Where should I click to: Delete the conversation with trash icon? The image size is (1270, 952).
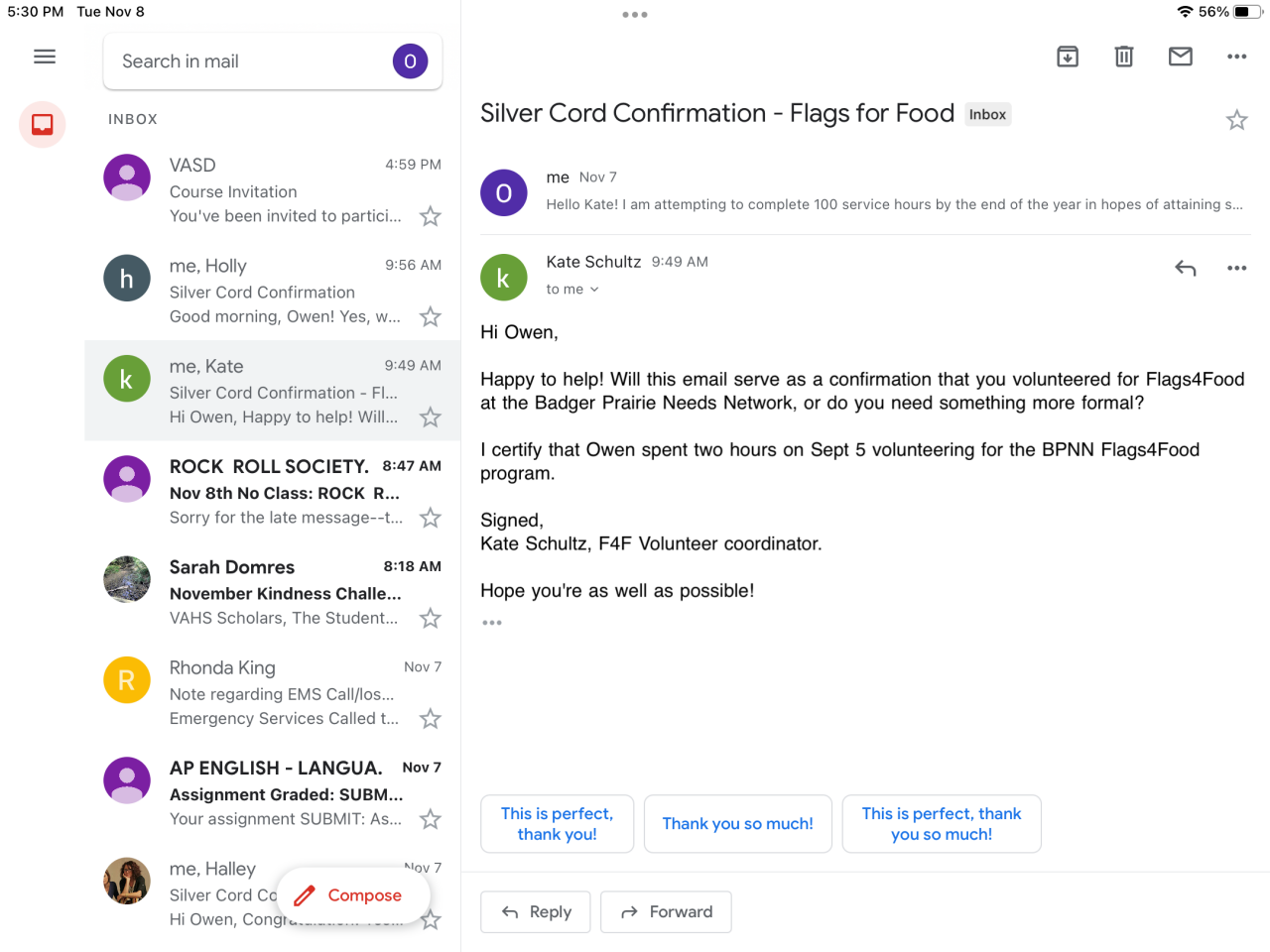click(1123, 57)
